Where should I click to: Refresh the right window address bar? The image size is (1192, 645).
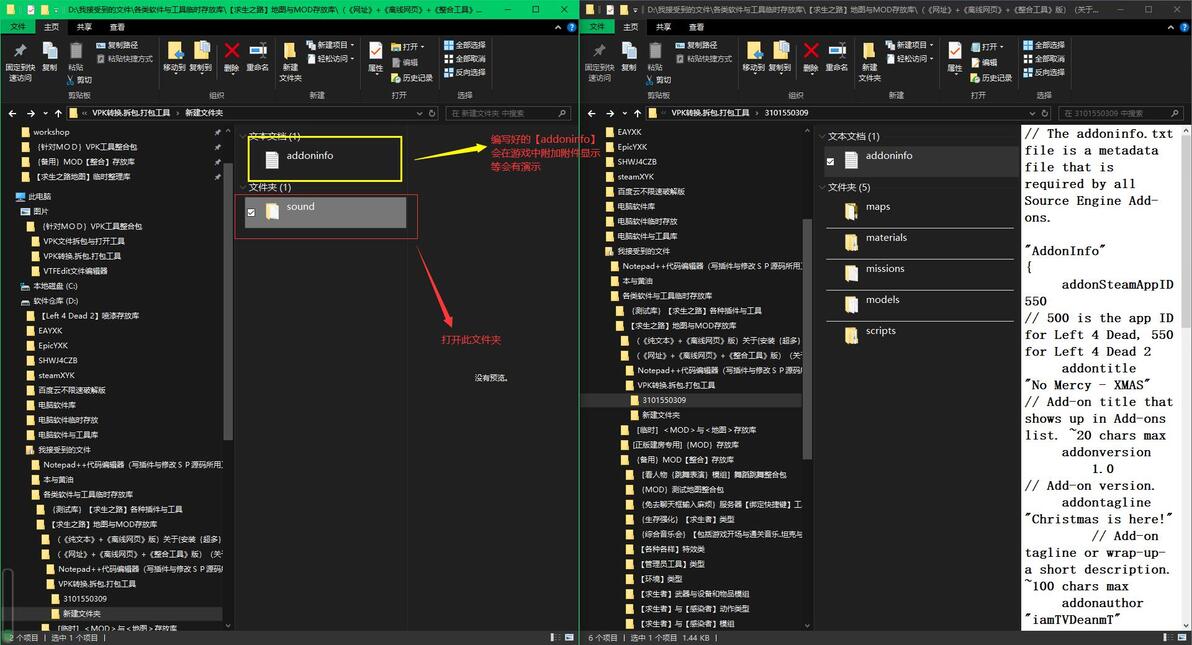[1045, 113]
